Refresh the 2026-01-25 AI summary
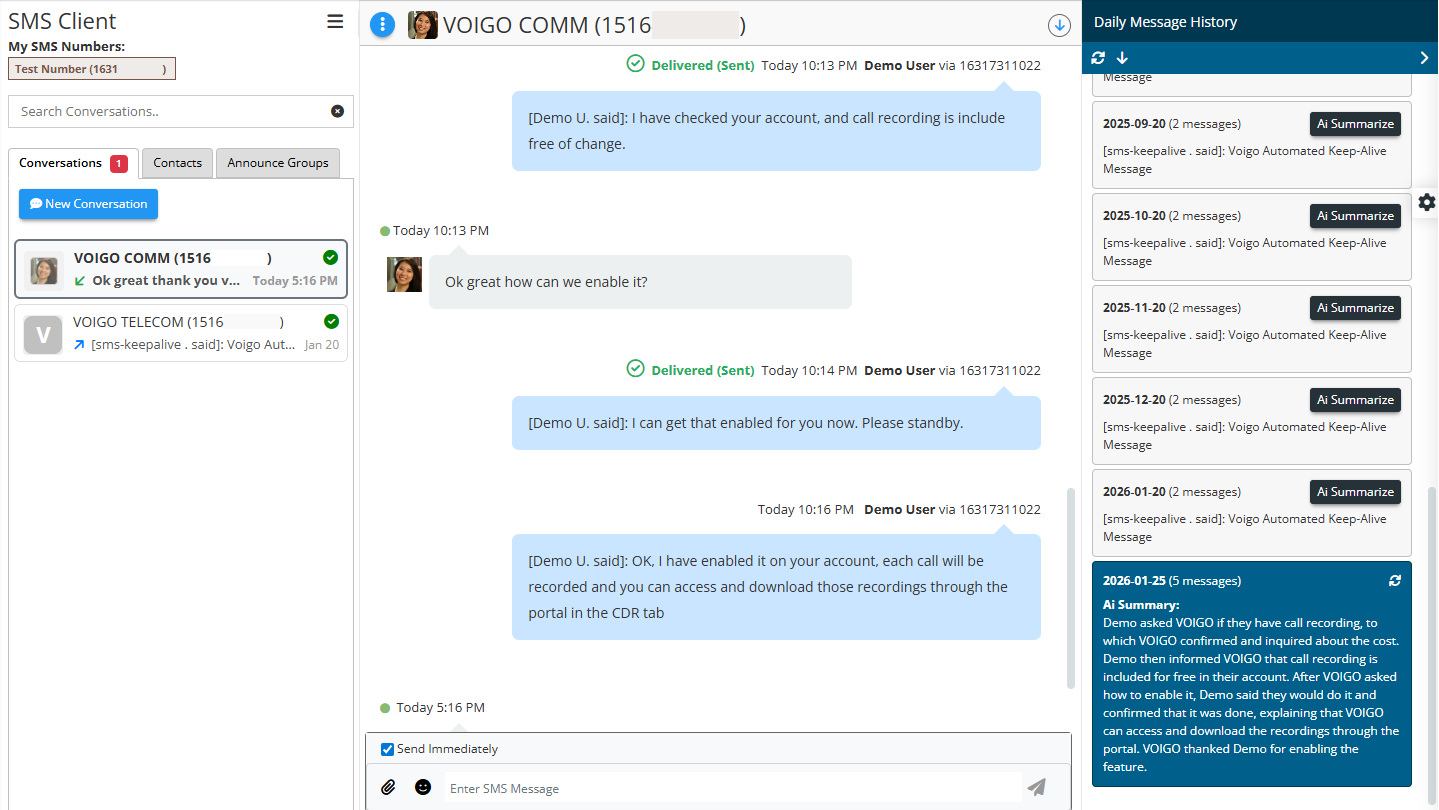 tap(1395, 581)
